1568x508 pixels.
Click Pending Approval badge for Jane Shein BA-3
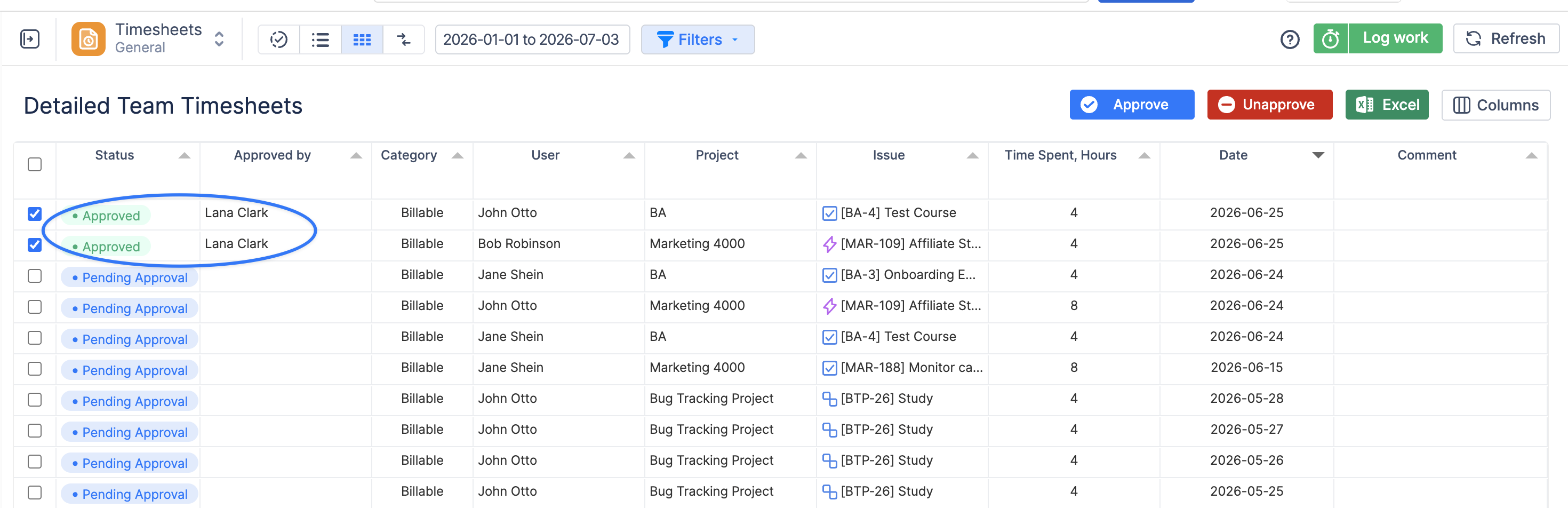130,278
